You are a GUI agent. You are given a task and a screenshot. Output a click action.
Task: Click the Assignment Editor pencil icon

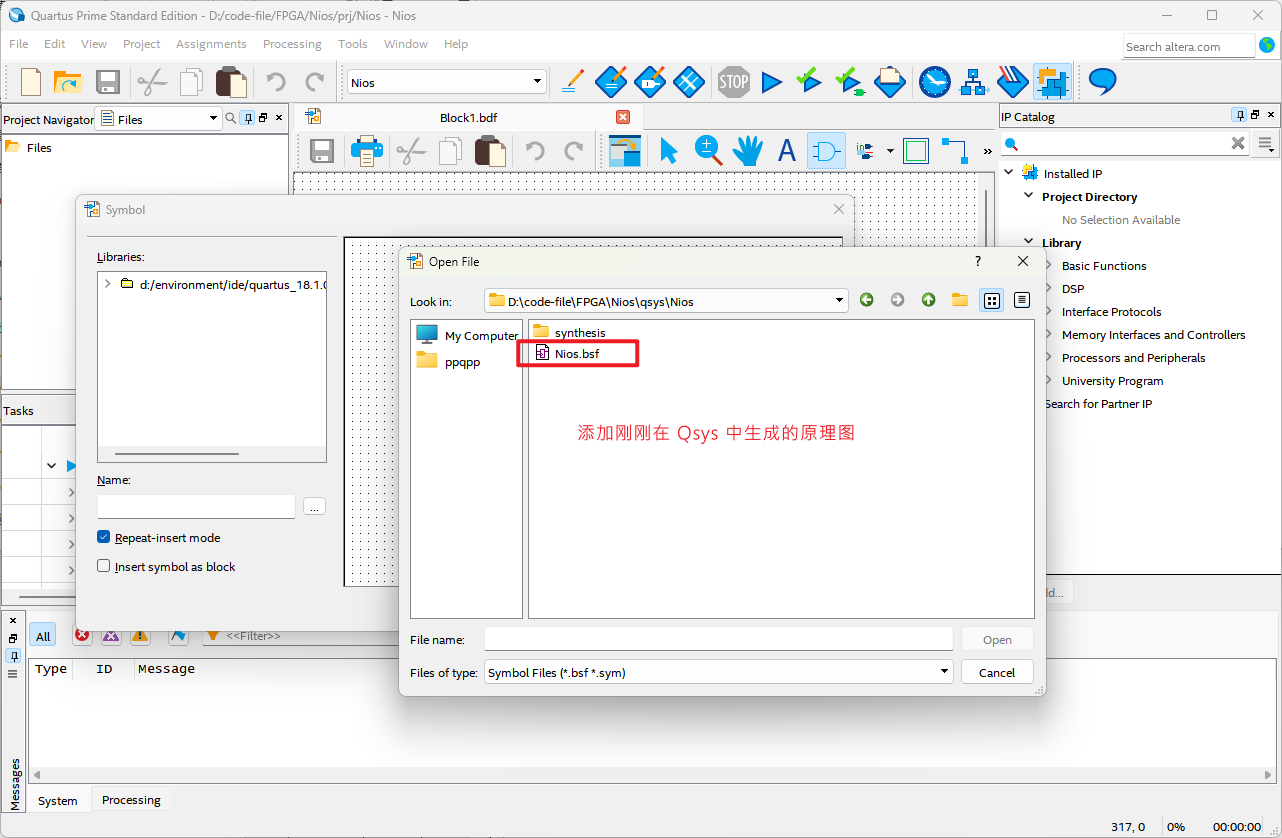[573, 82]
